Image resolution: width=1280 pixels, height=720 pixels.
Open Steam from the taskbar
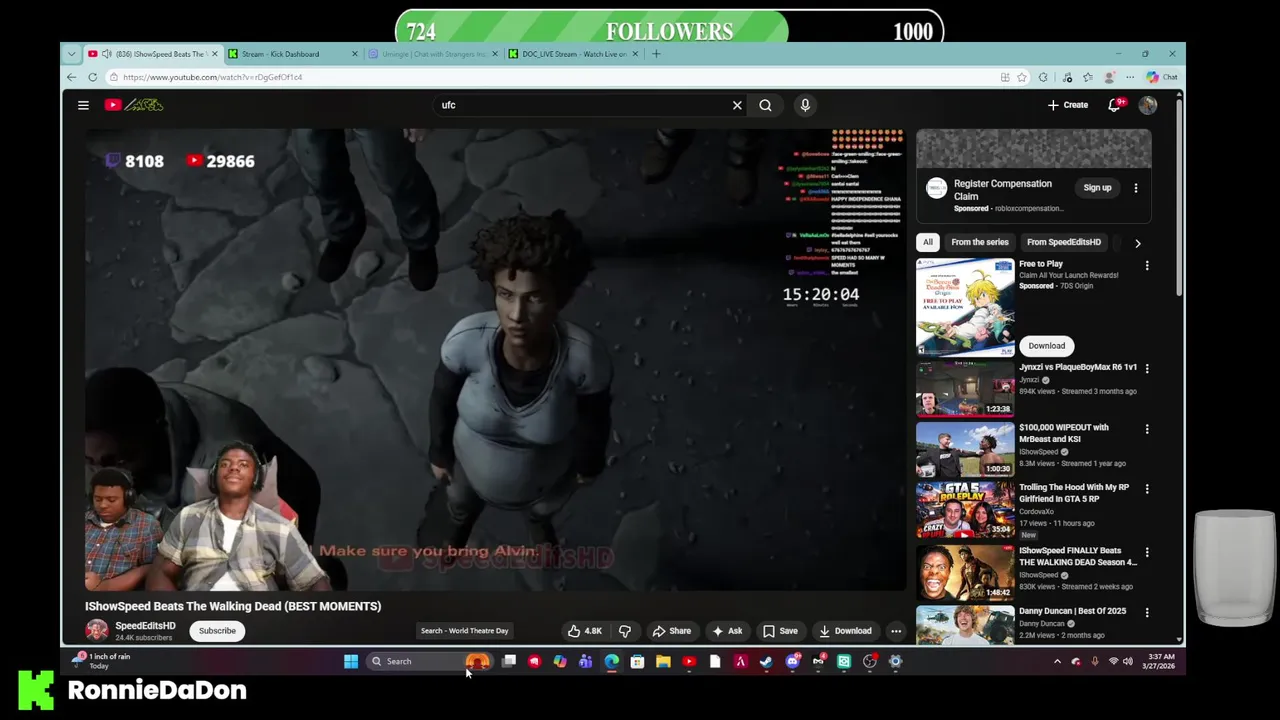[766, 661]
